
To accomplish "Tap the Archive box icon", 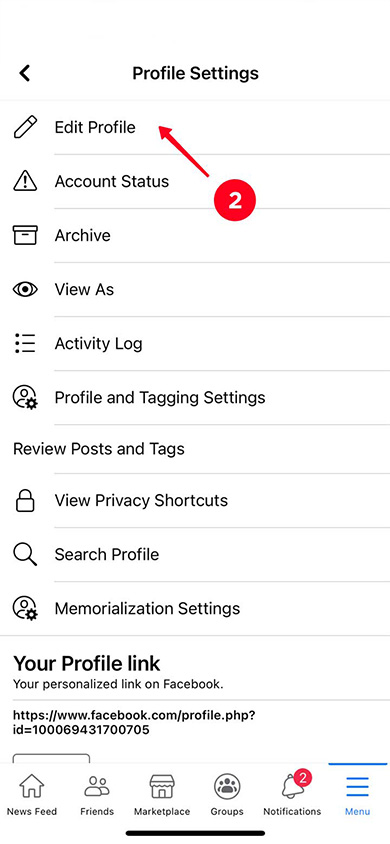I will 25,235.
